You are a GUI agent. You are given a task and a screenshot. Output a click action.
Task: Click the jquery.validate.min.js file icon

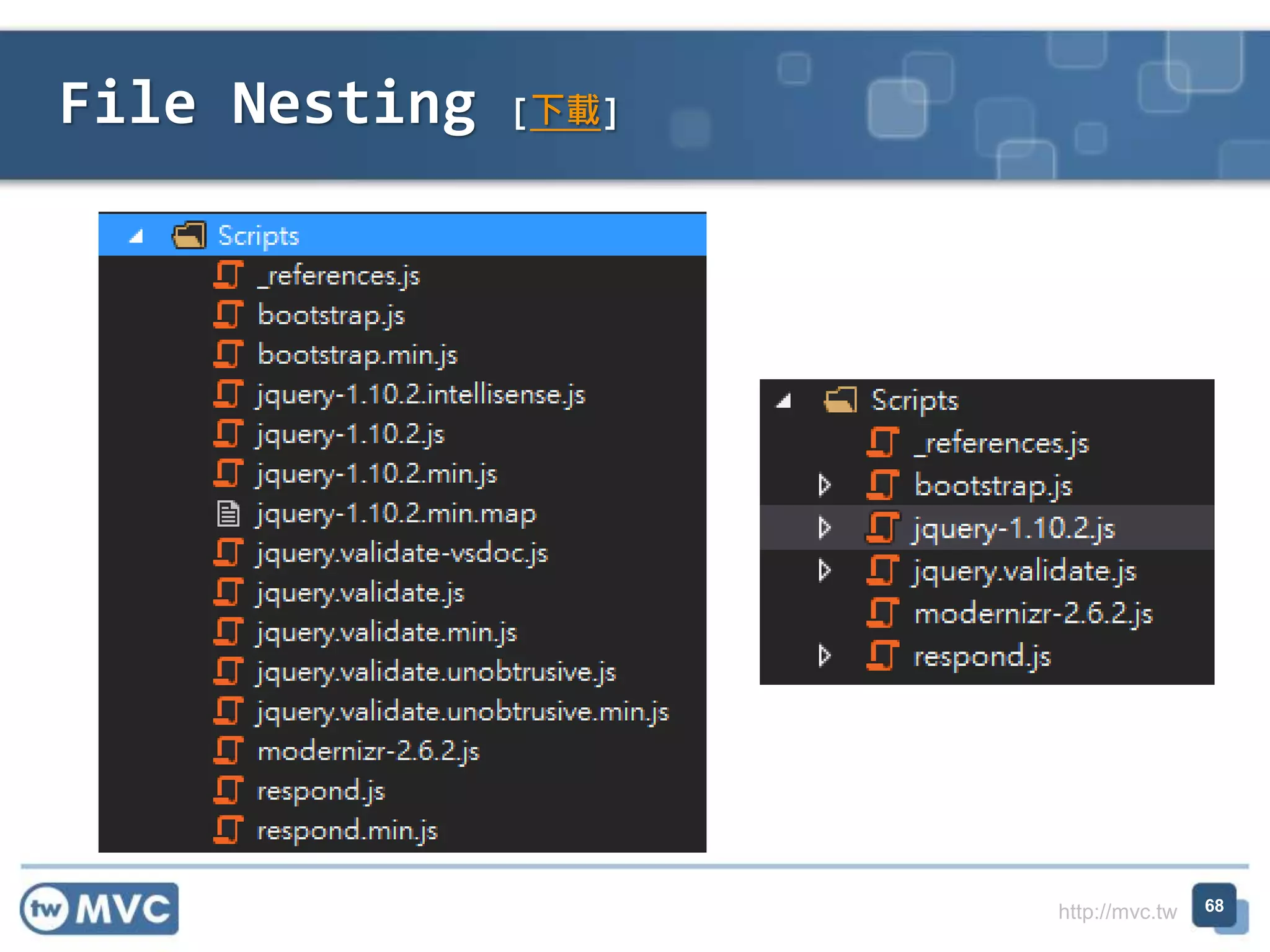coord(228,632)
